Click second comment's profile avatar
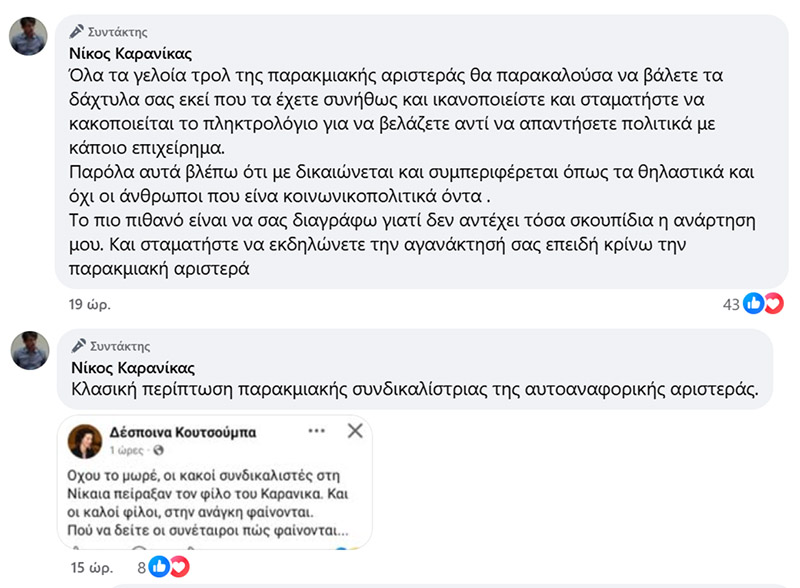This screenshot has height=588, width=800. point(30,350)
